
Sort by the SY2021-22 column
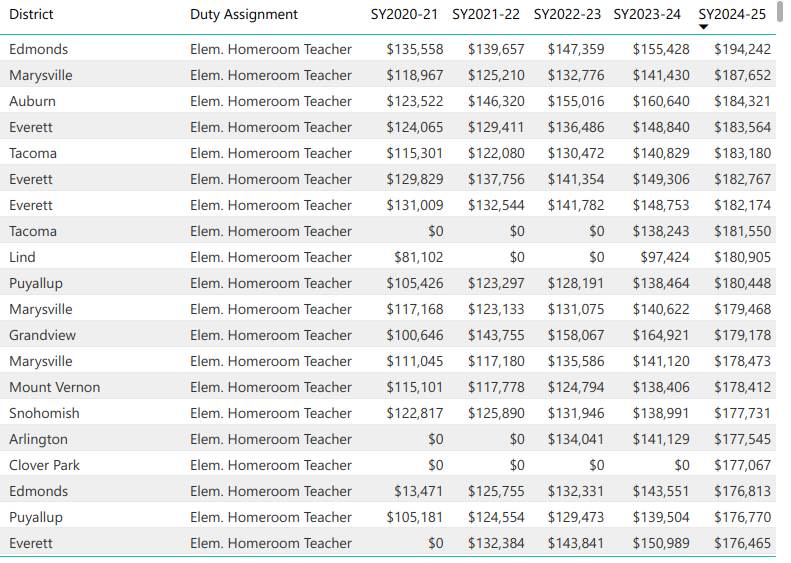pyautogui.click(x=486, y=14)
